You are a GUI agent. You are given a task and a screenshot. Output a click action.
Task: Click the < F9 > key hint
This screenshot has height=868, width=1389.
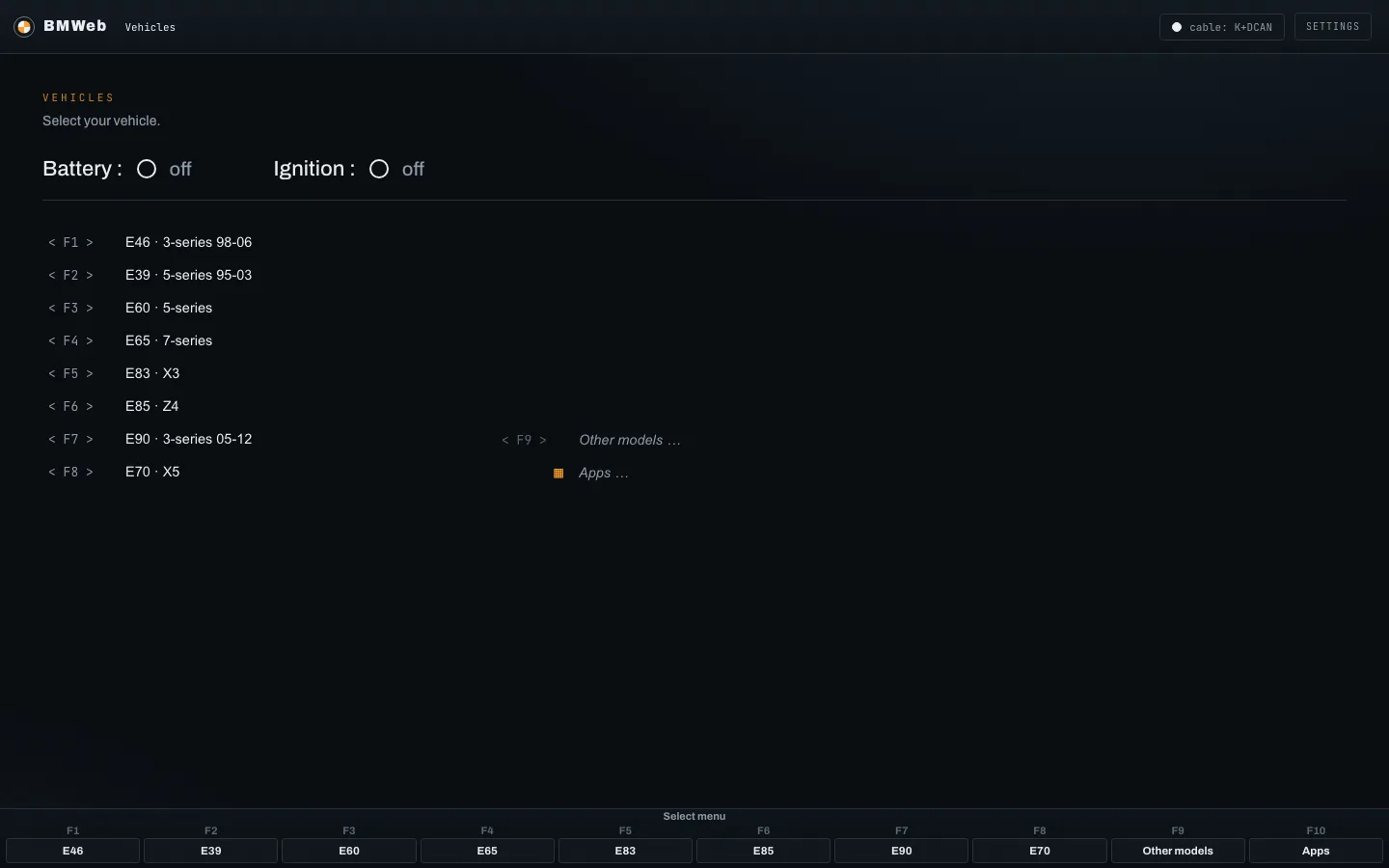coord(525,440)
